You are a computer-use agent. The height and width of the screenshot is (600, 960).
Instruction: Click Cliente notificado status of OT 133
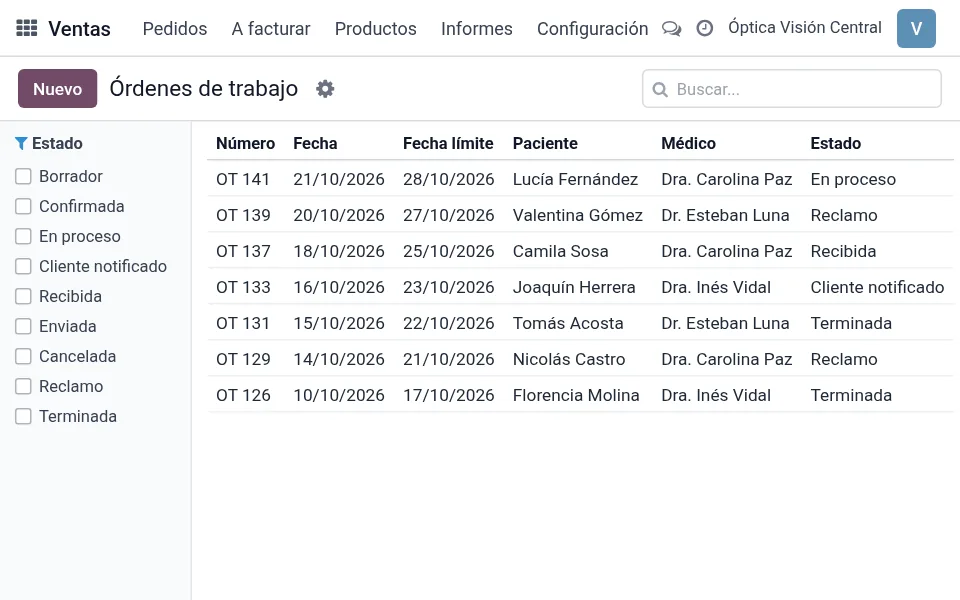tap(877, 288)
